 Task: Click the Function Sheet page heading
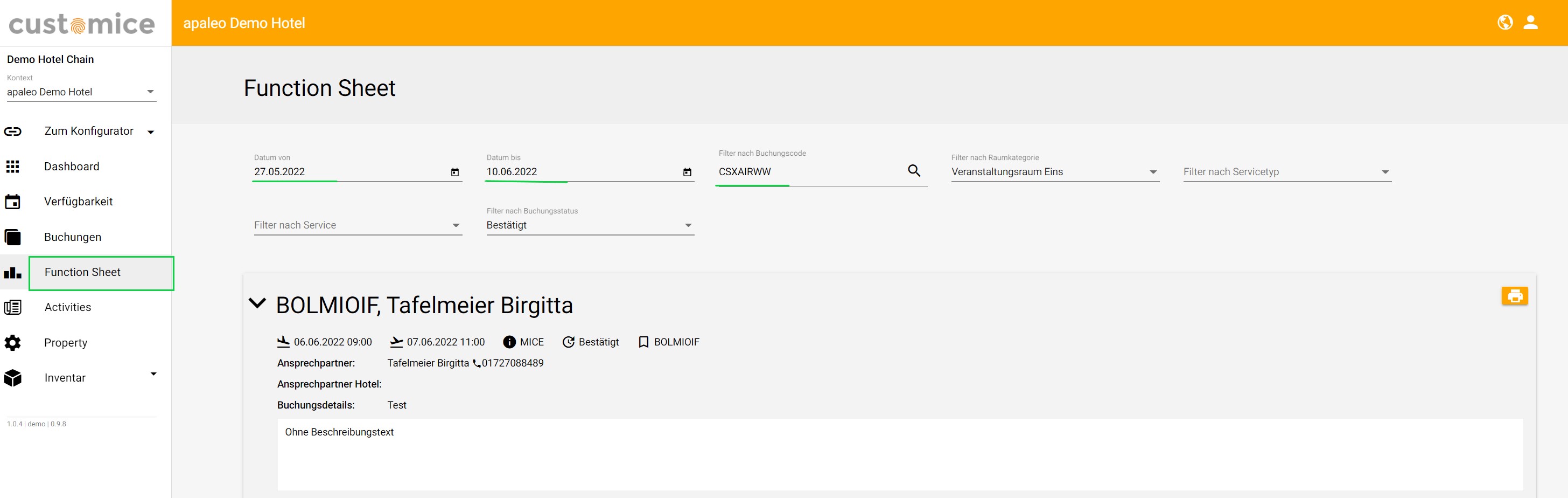click(x=319, y=88)
